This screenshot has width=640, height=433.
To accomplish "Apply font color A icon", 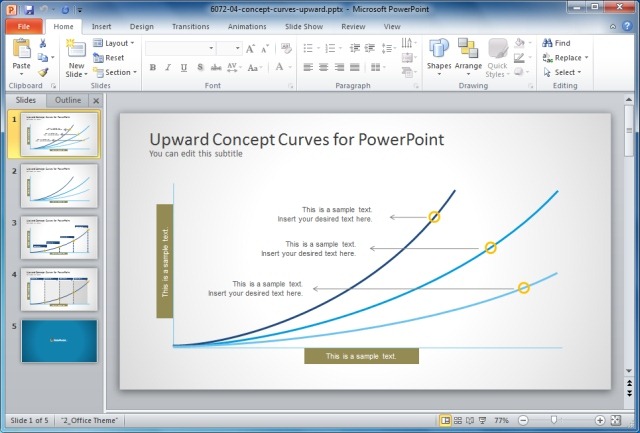I will pyautogui.click(x=280, y=67).
